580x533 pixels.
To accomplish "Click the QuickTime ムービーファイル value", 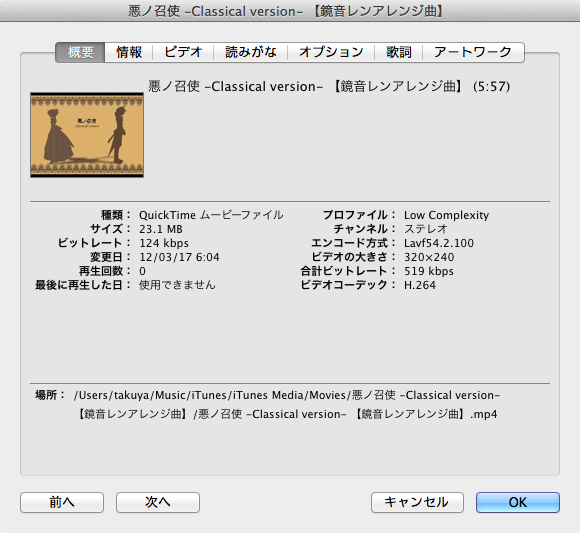I will tap(211, 215).
